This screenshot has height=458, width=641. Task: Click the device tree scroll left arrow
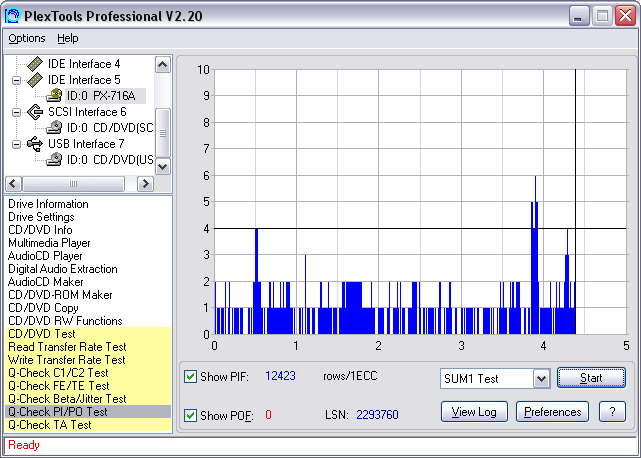13,184
